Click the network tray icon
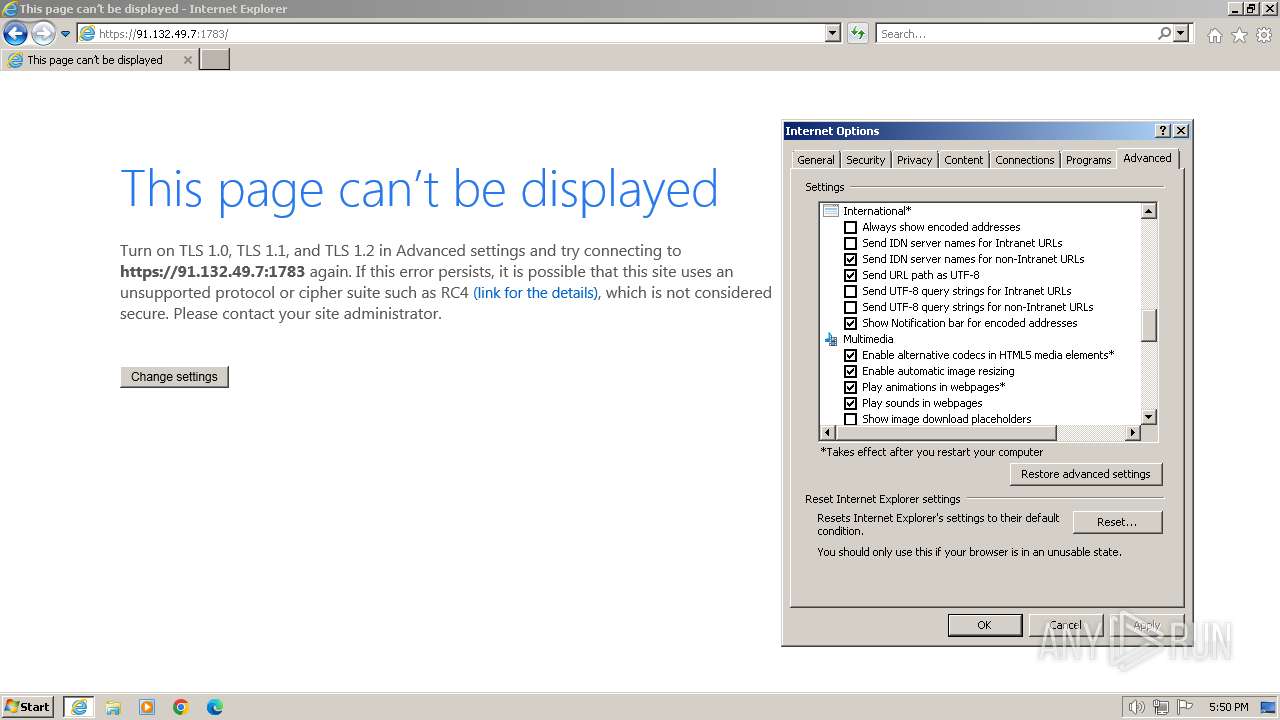Screen dimensions: 1280x720 [x=1161, y=707]
